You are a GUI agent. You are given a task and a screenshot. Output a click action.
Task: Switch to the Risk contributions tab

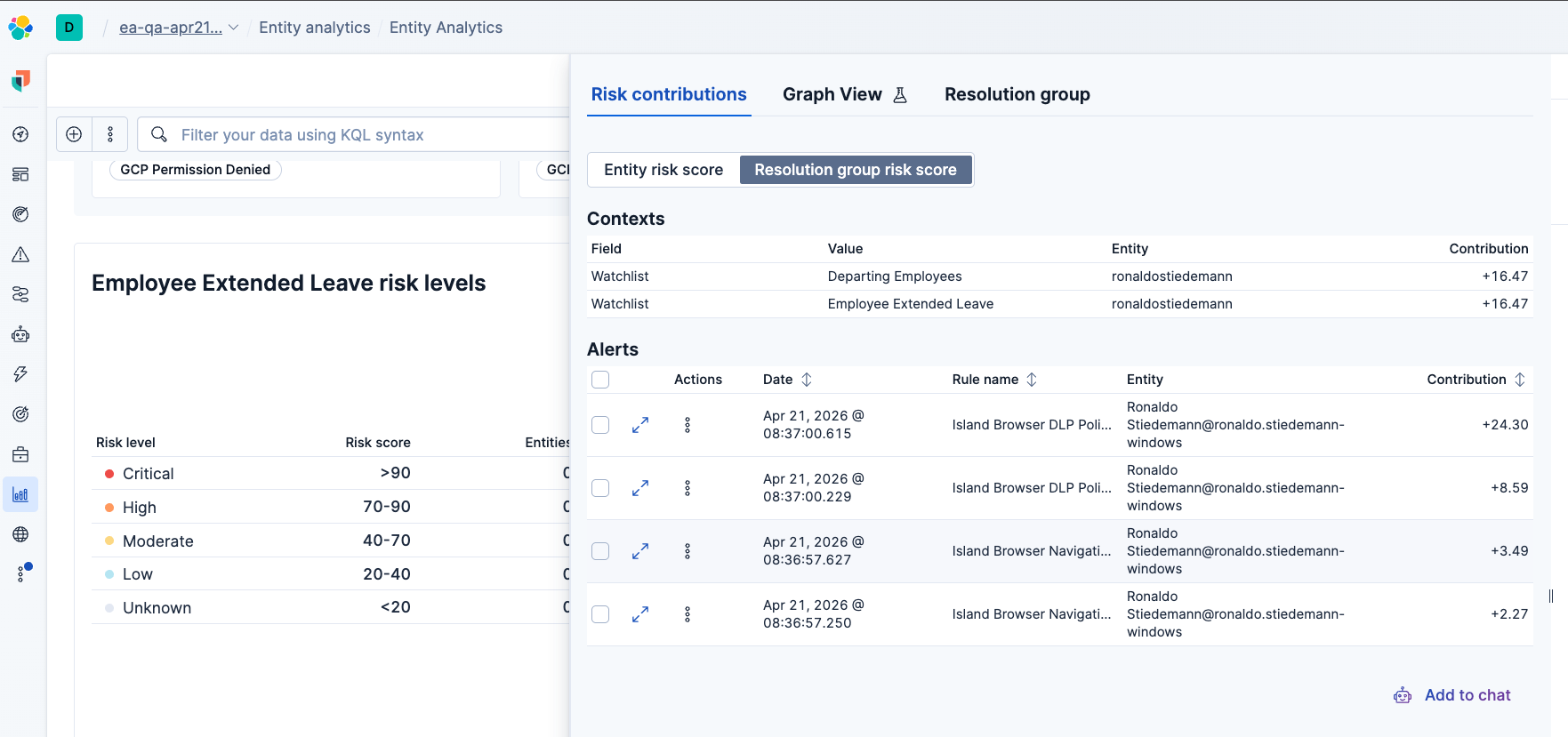tap(669, 95)
